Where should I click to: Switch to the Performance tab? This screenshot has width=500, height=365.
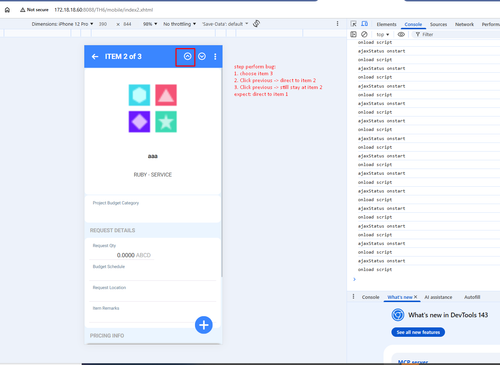pos(491,24)
